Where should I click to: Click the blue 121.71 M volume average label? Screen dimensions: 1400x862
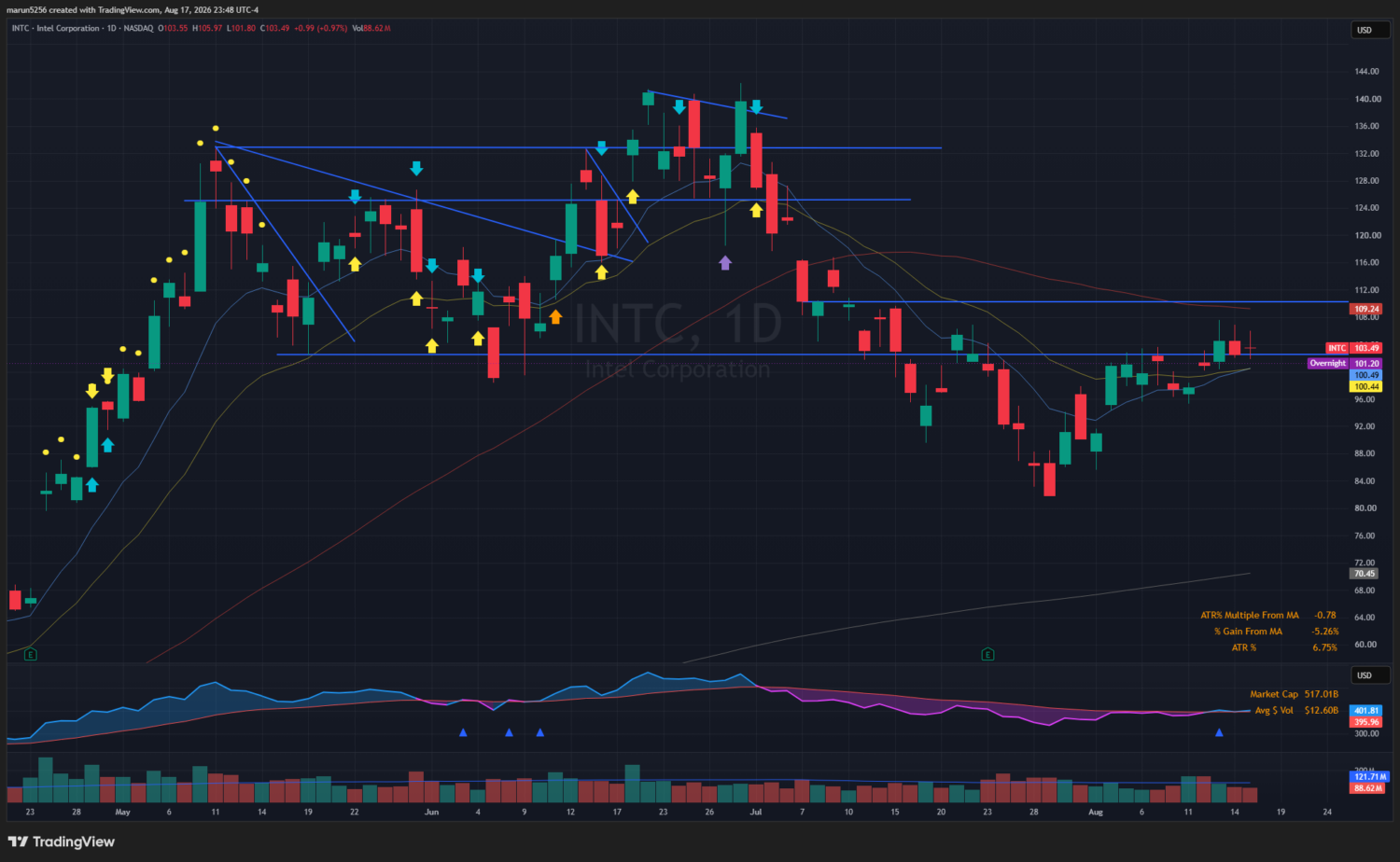pyautogui.click(x=1370, y=776)
